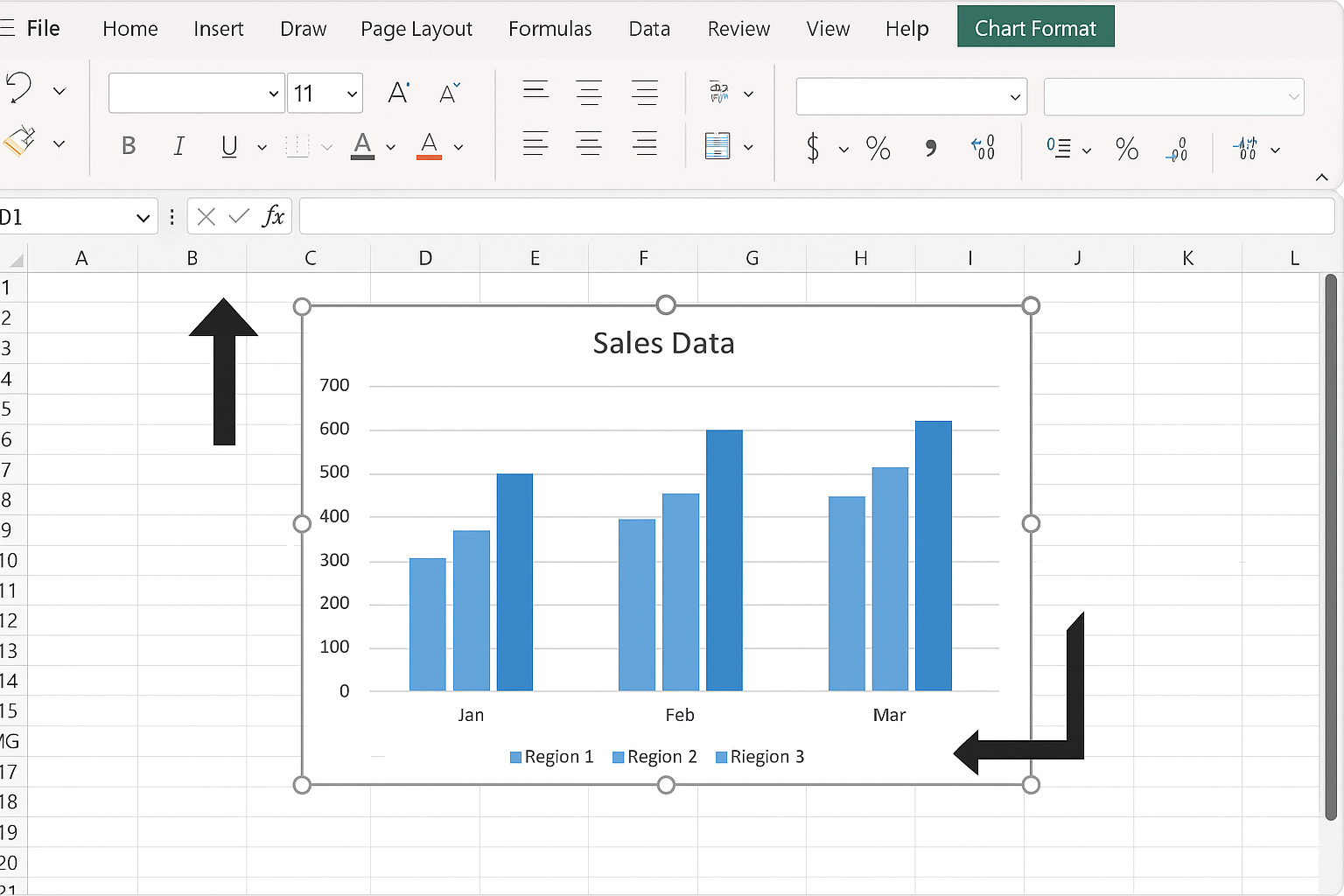This screenshot has height=896, width=1344.
Task: Expand the font color dropdown arrow
Action: click(x=458, y=147)
